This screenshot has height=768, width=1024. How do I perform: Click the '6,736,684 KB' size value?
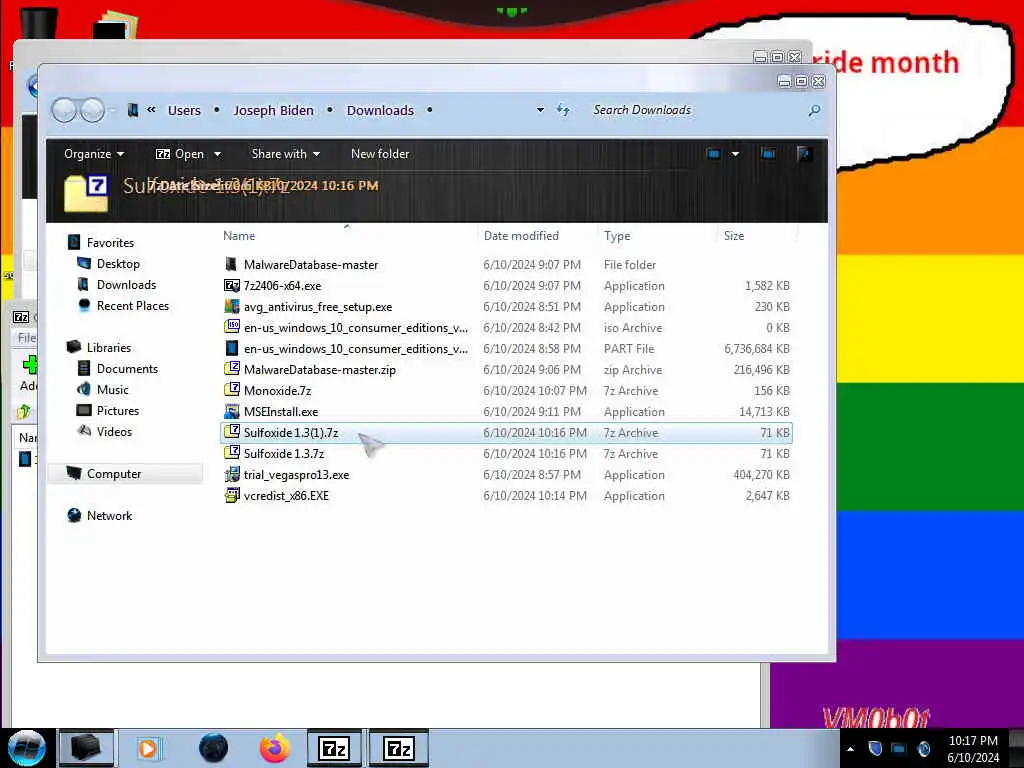click(x=756, y=349)
